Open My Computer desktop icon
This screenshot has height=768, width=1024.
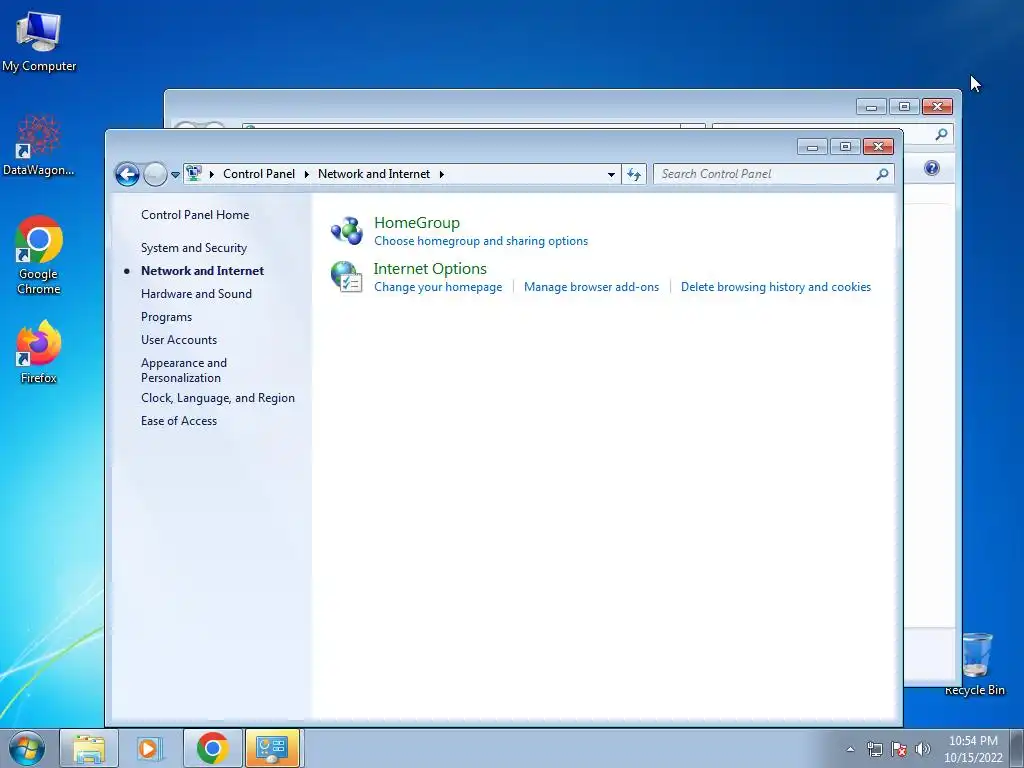pos(39,42)
